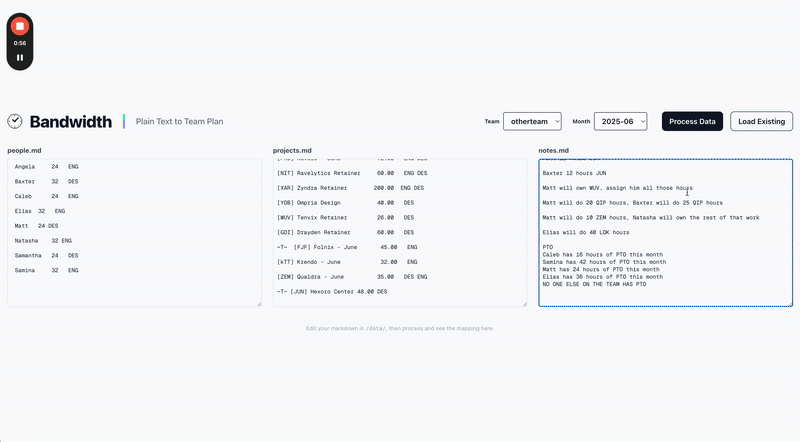Pause the recording
This screenshot has height=442, width=800.
coord(20,57)
